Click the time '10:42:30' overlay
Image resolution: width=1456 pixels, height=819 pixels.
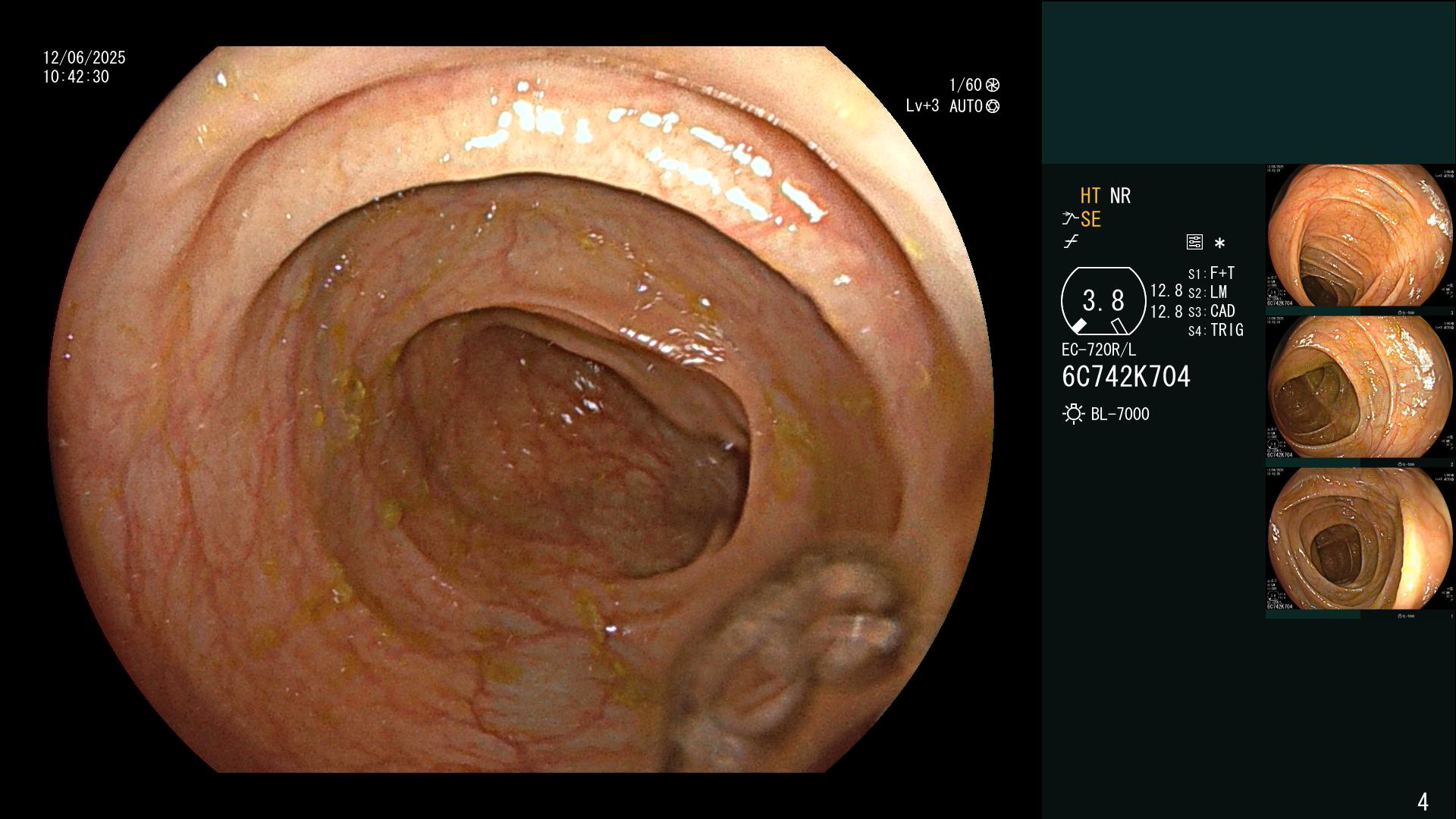pyautogui.click(x=76, y=77)
